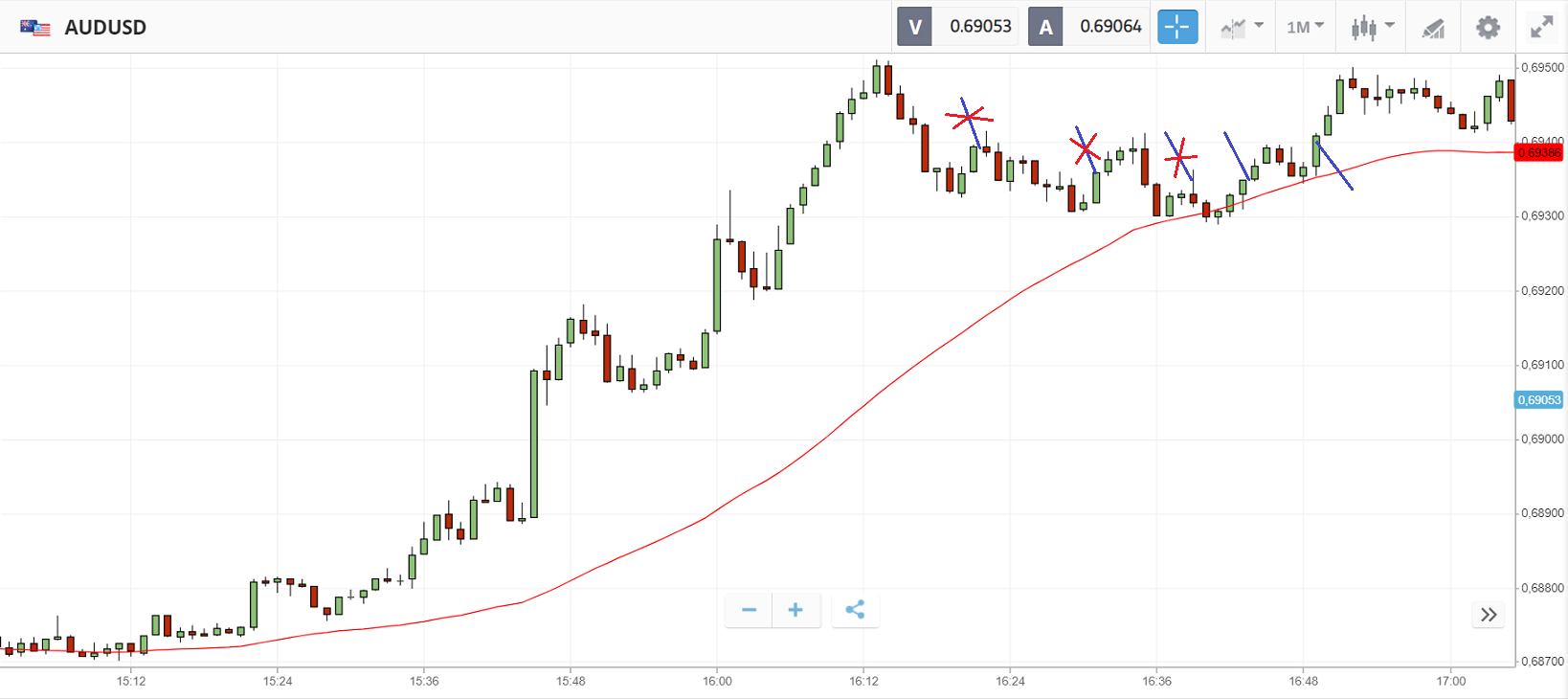Image resolution: width=1568 pixels, height=699 pixels.
Task: Open chart settings gear
Action: [x=1488, y=27]
